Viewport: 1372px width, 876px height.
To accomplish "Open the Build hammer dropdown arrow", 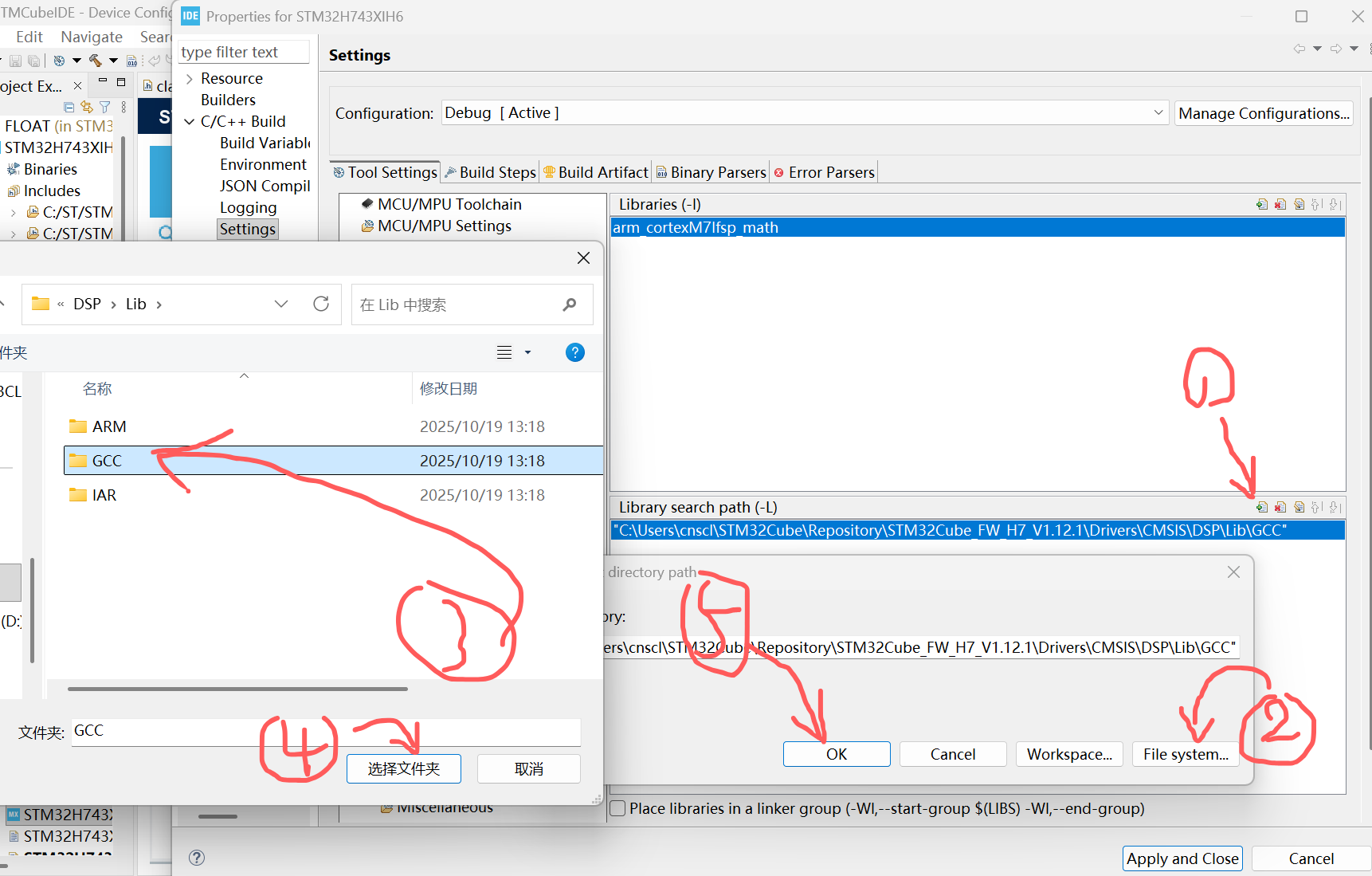I will coord(113,61).
